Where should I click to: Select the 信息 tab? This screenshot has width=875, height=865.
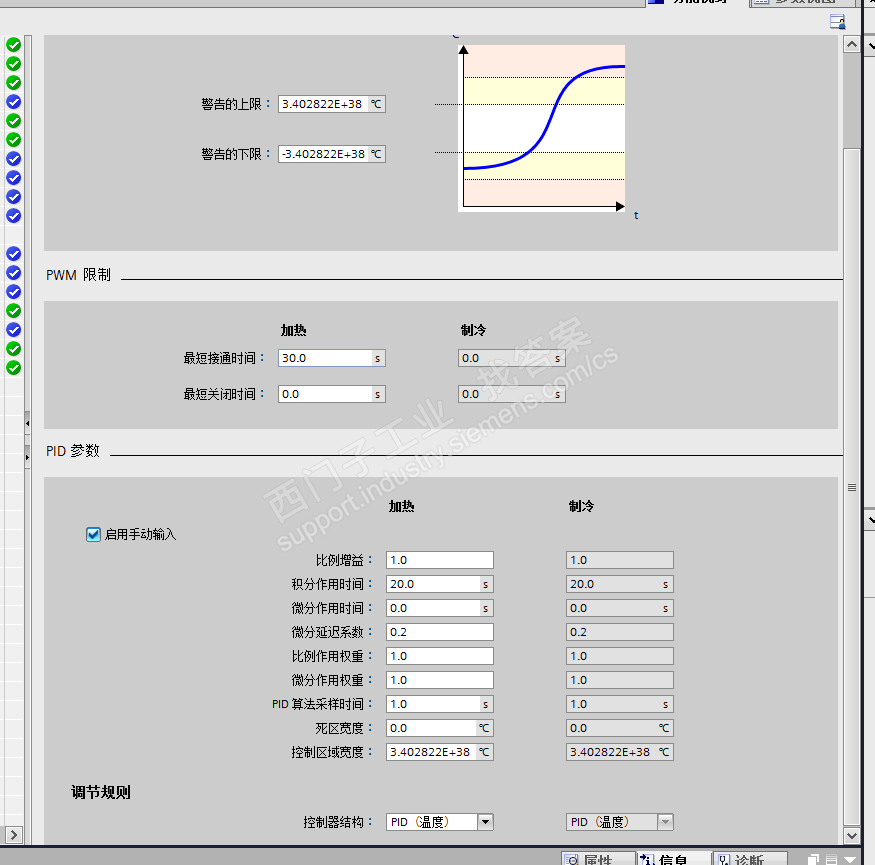tap(673, 859)
